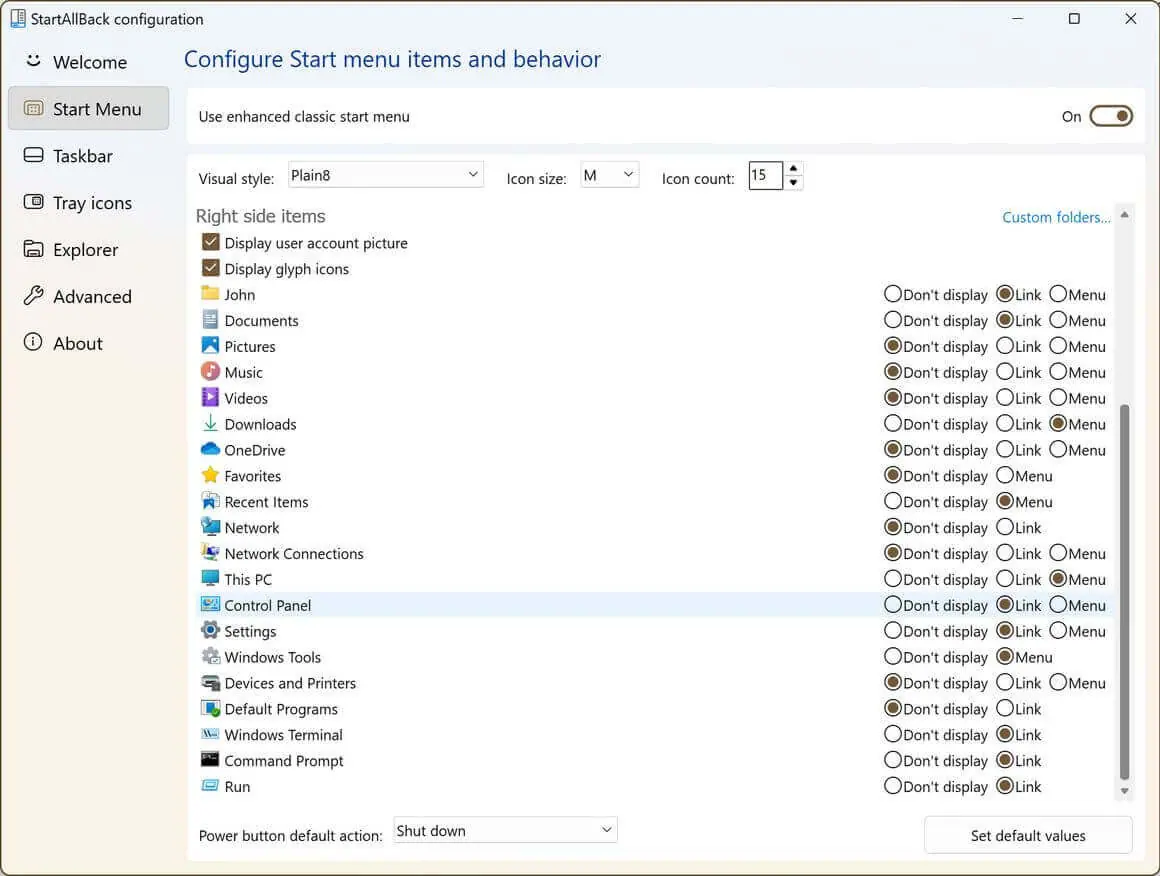
Task: Open the Custom folders link
Action: click(x=1056, y=218)
